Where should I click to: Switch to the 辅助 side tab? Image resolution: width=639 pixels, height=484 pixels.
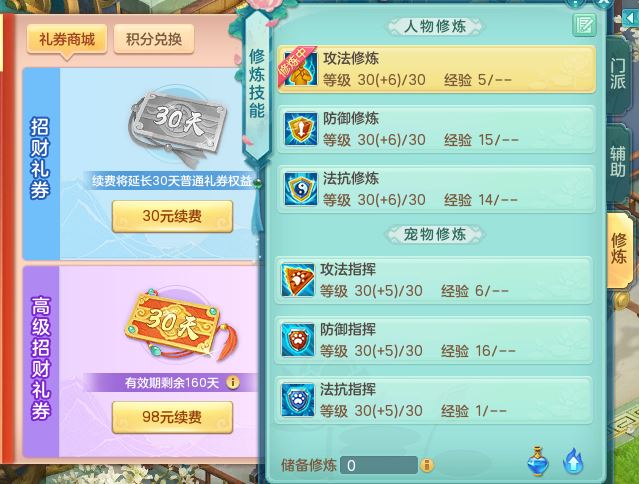point(618,162)
